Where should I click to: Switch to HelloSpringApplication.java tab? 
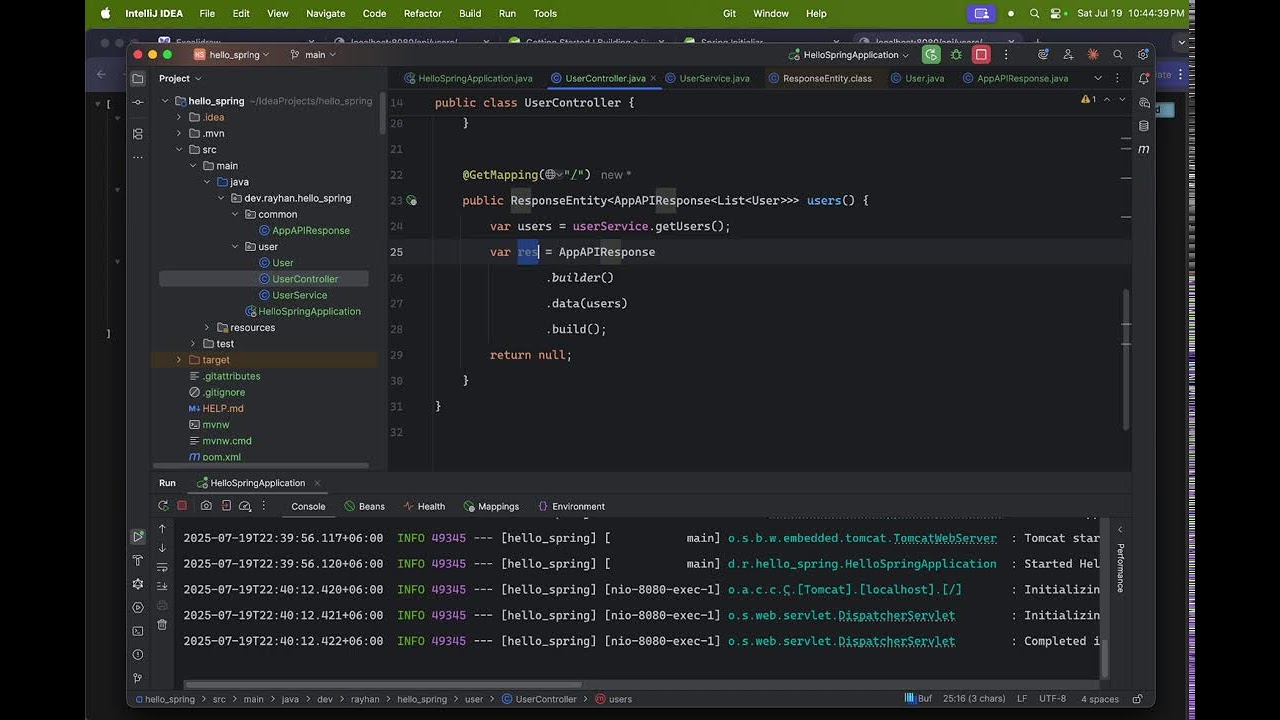468,78
